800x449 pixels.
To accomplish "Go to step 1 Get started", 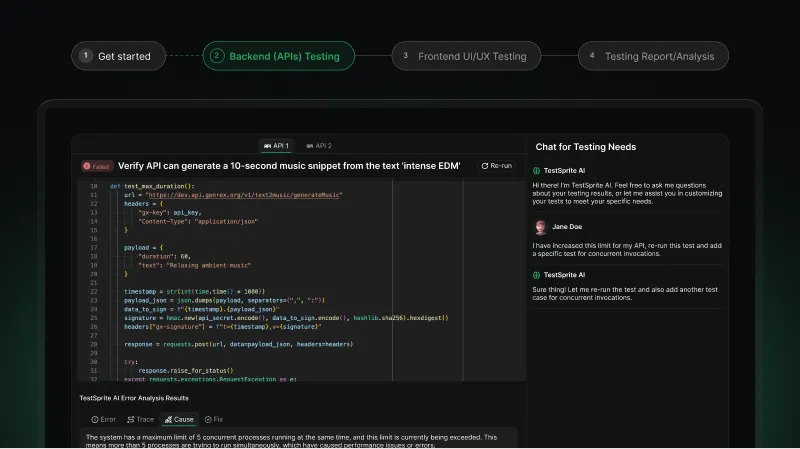I will pyautogui.click(x=118, y=56).
